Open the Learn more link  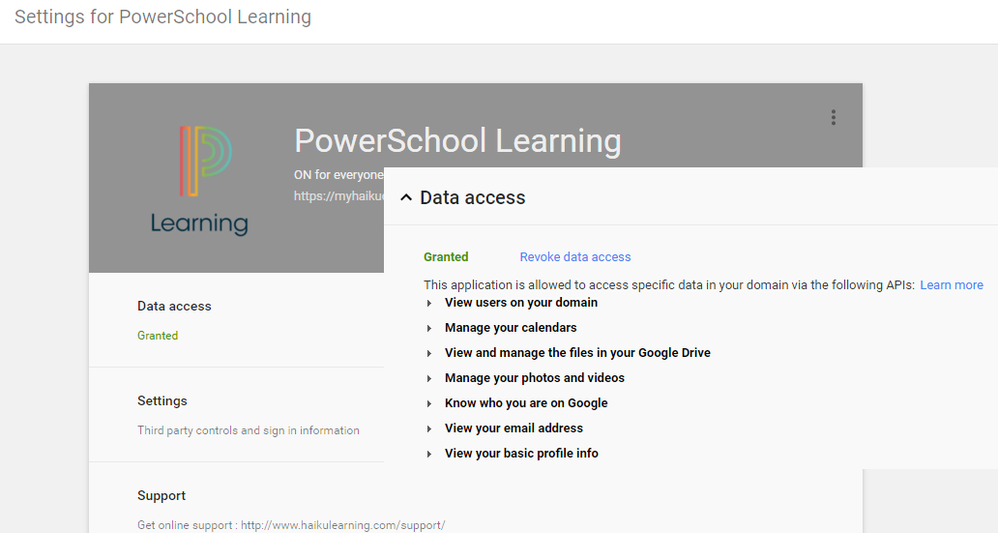pos(951,285)
